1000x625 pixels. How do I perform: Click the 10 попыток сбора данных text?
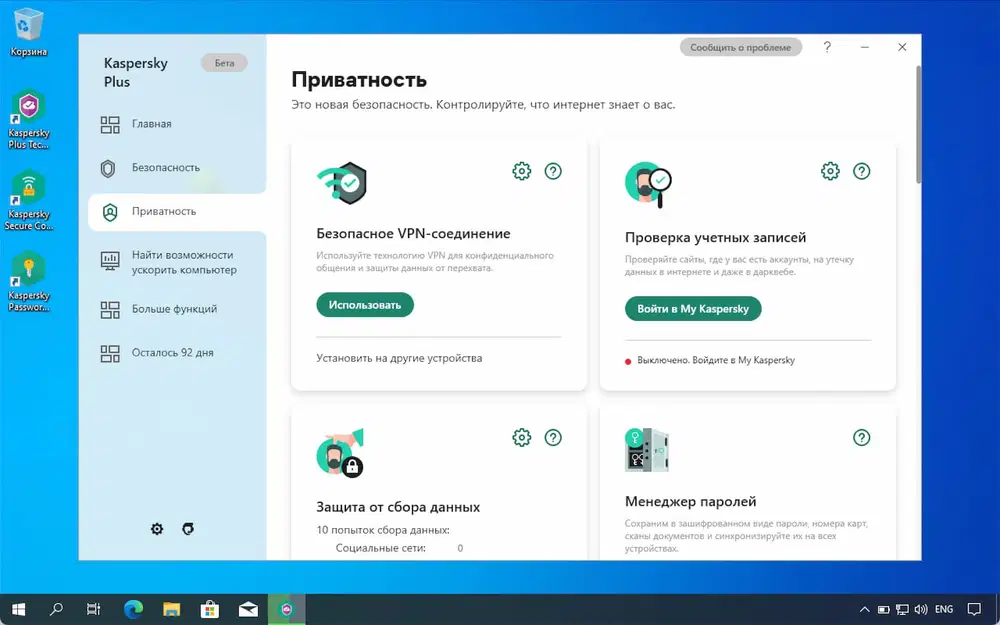[383, 530]
